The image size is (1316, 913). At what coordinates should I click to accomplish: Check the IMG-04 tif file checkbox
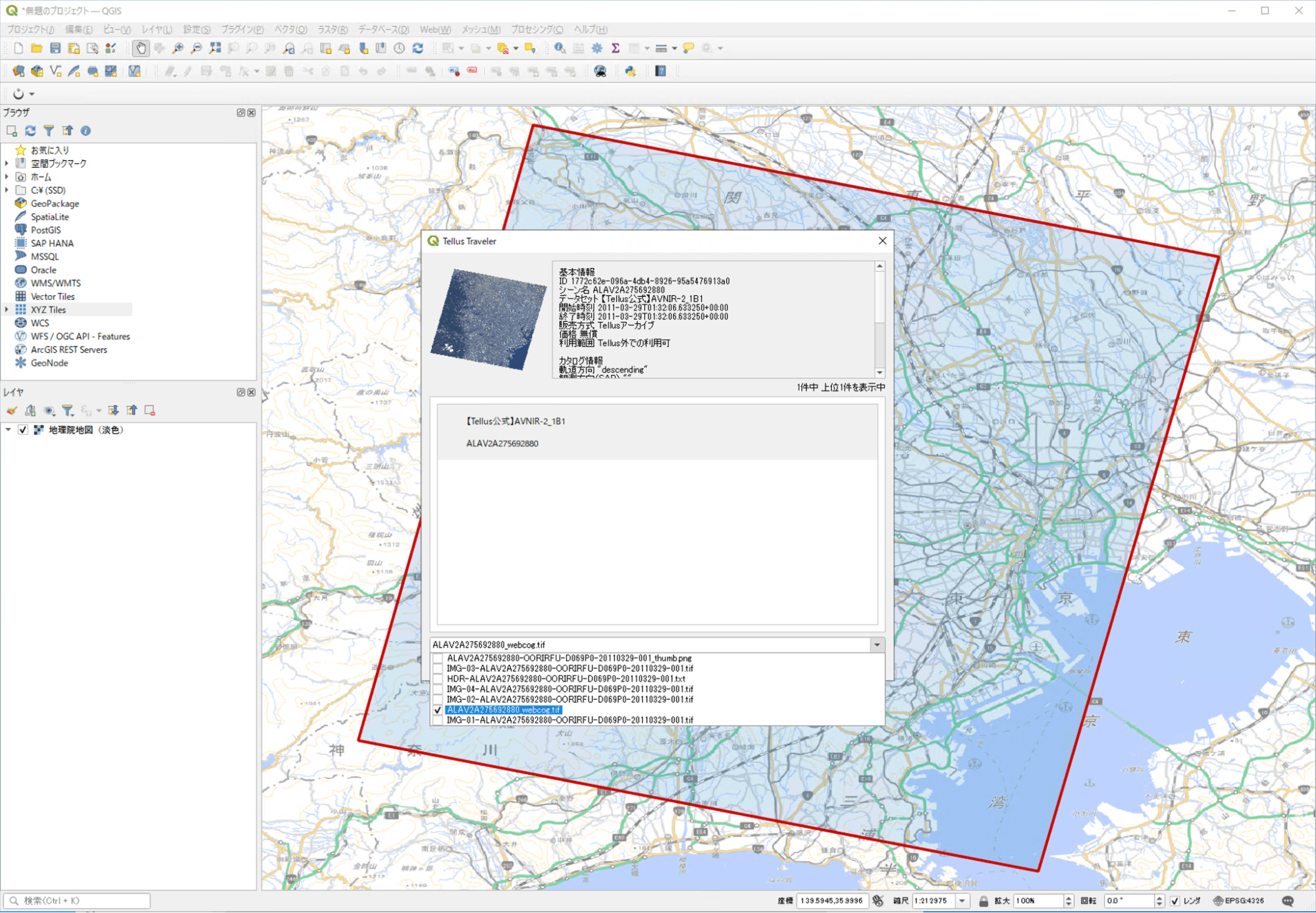pyautogui.click(x=438, y=689)
